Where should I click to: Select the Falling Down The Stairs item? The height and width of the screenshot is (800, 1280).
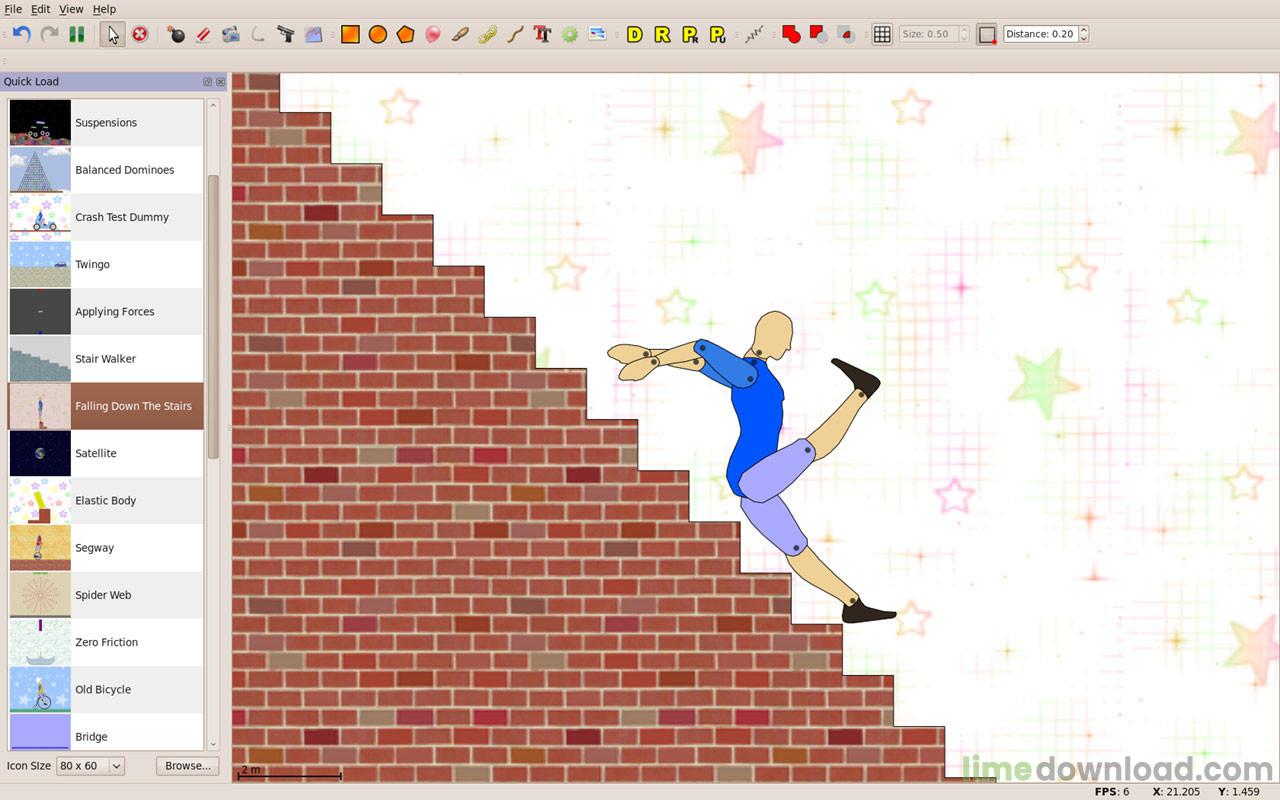click(x=106, y=406)
